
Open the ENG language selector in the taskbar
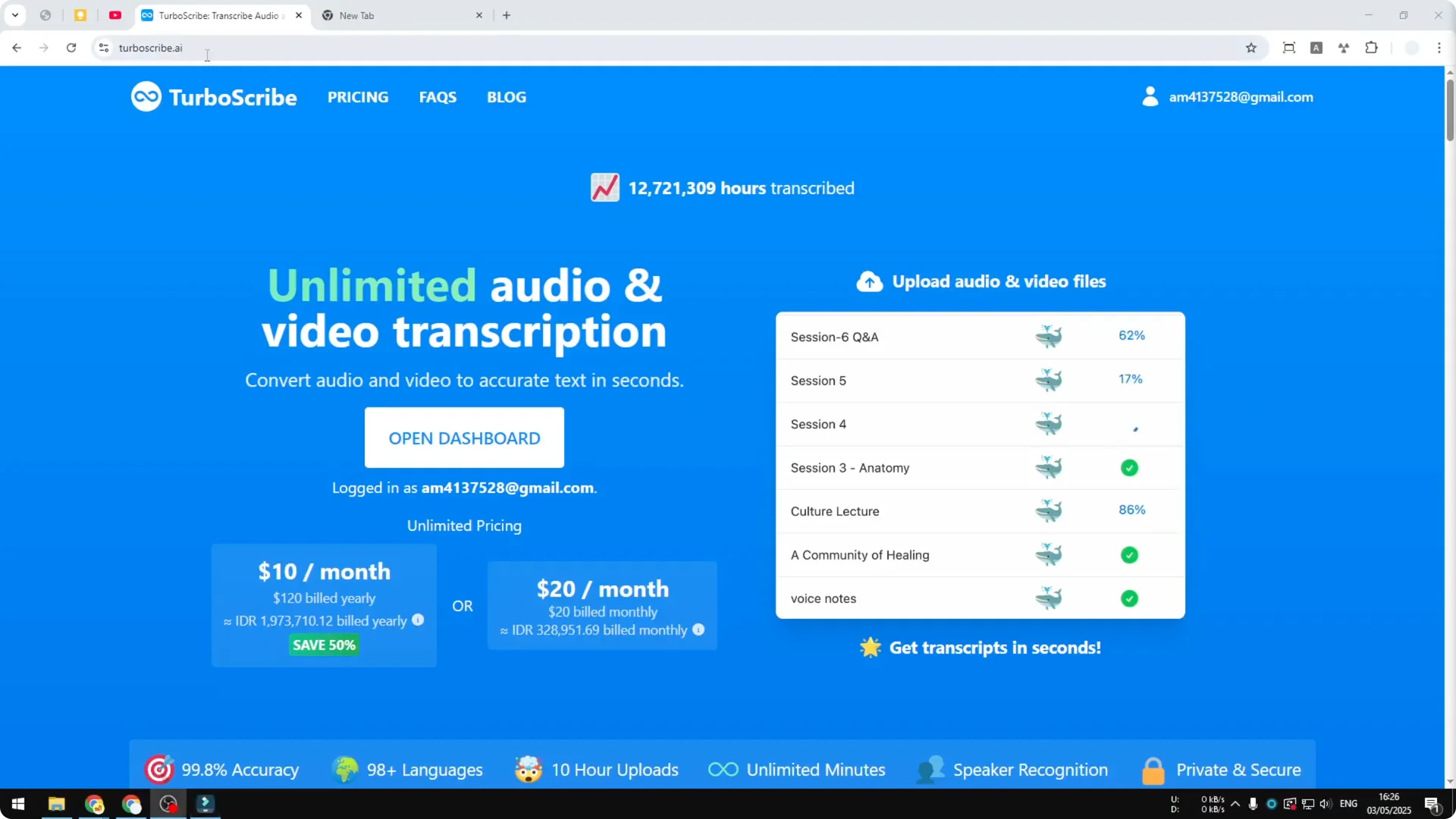tap(1350, 805)
